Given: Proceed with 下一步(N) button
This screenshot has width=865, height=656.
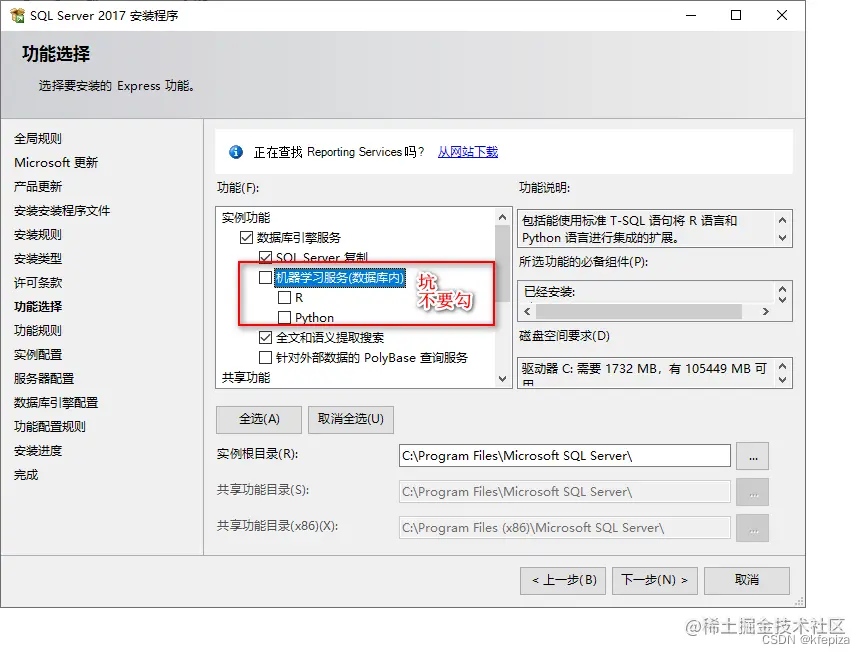Looking at the screenshot, I should [655, 580].
